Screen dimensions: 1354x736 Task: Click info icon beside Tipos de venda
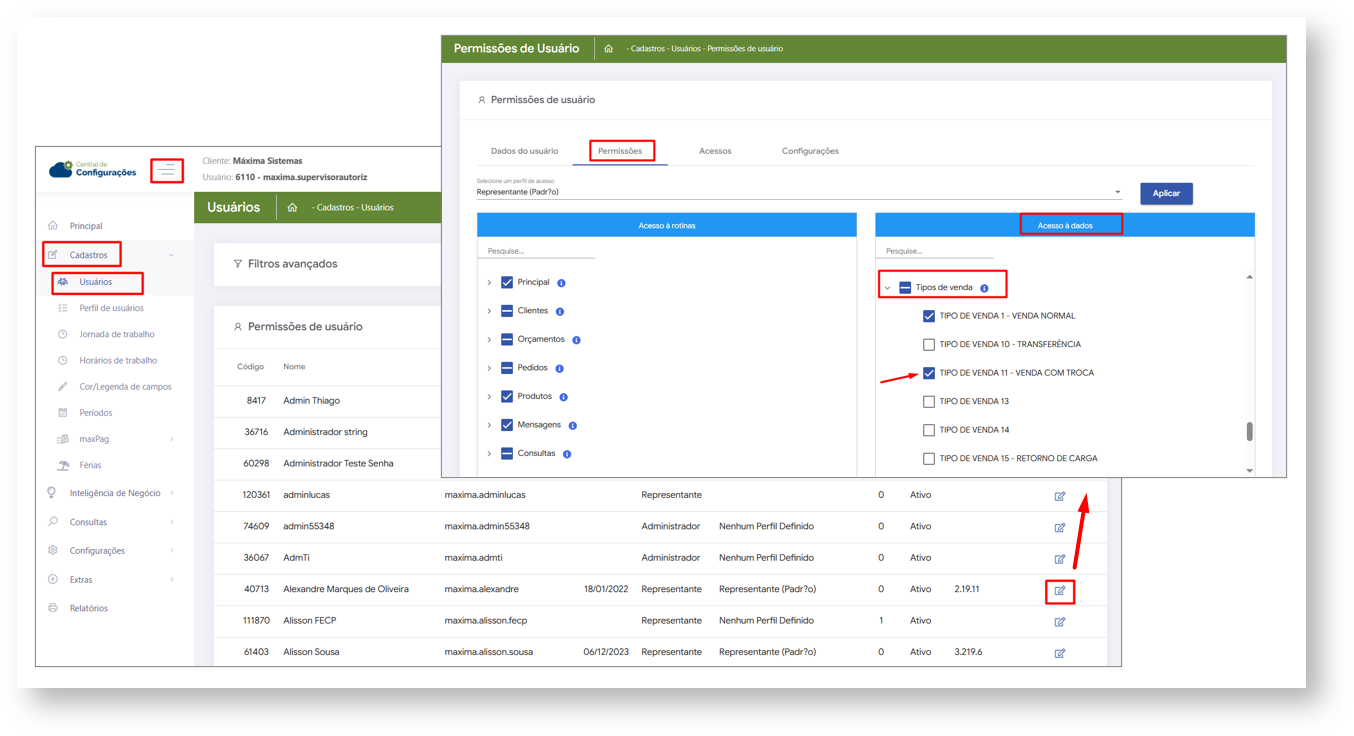point(984,288)
